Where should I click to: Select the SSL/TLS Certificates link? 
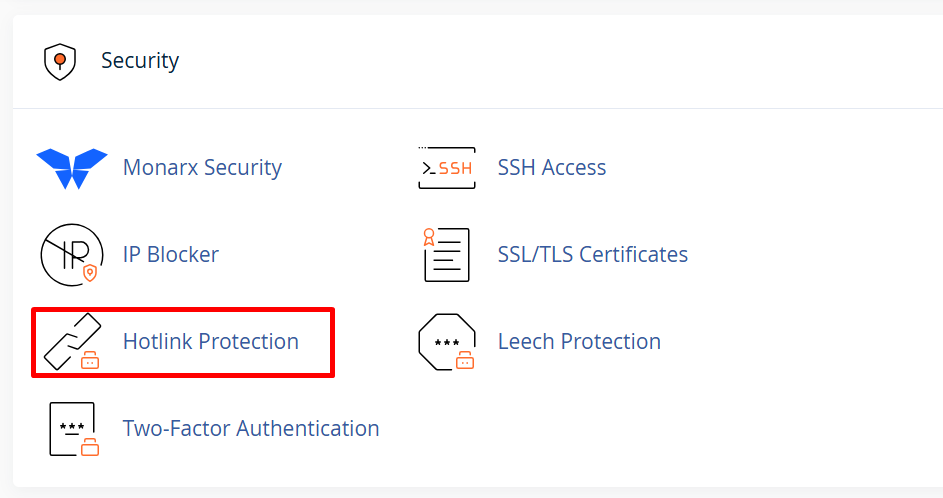592,254
